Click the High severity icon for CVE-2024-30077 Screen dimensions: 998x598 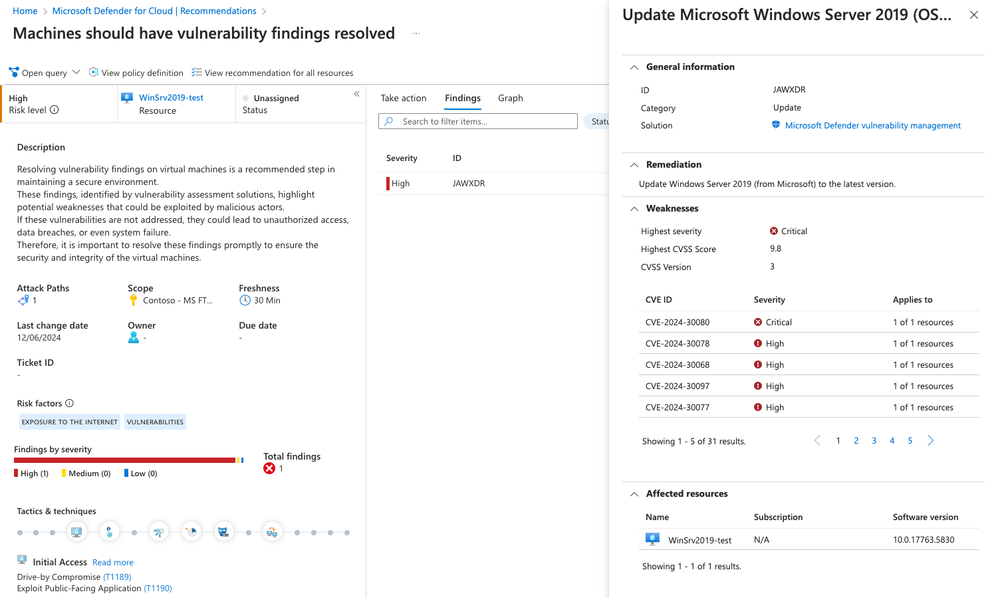pyautogui.click(x=758, y=407)
